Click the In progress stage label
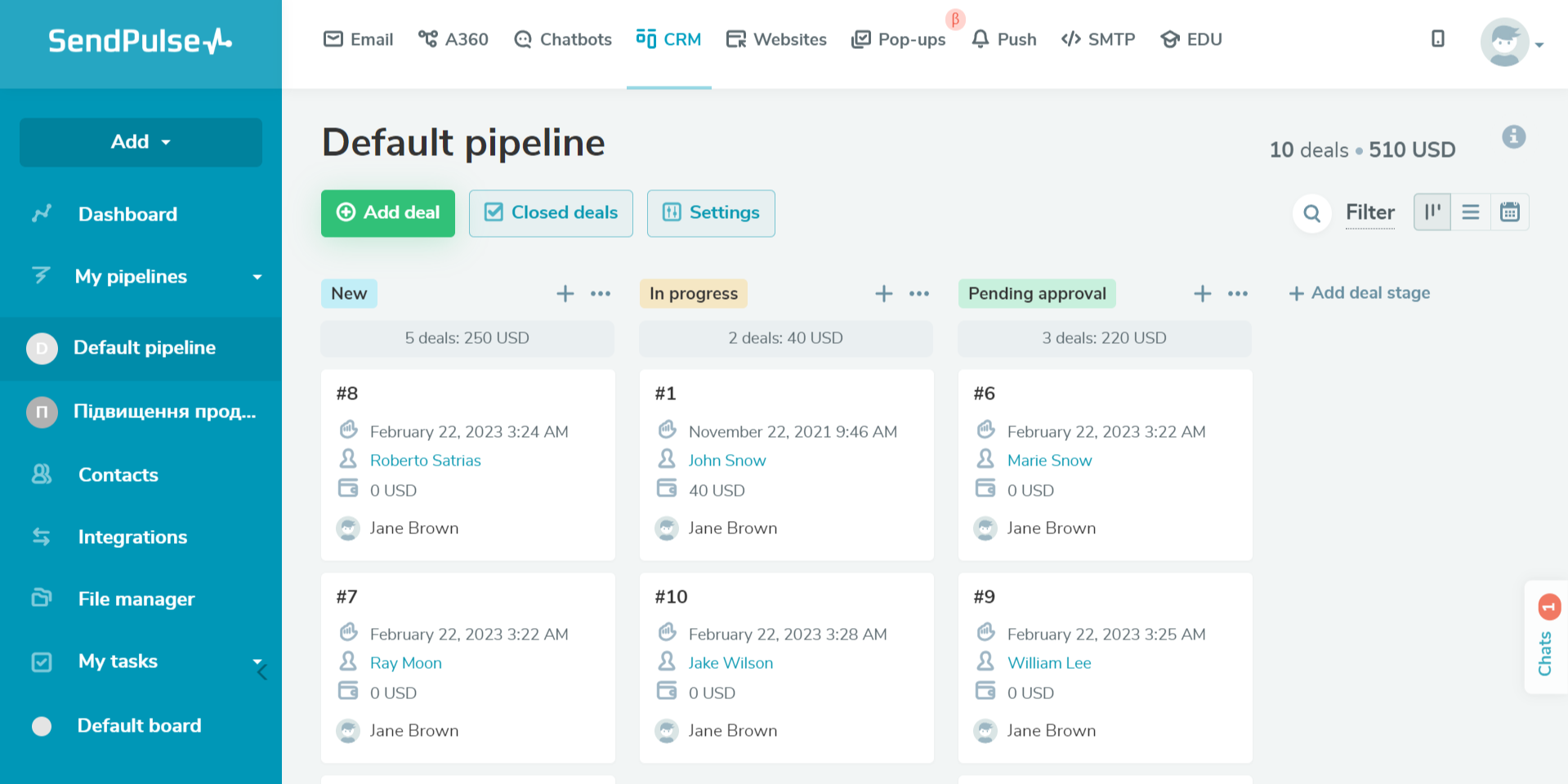This screenshot has width=1568, height=784. (694, 293)
